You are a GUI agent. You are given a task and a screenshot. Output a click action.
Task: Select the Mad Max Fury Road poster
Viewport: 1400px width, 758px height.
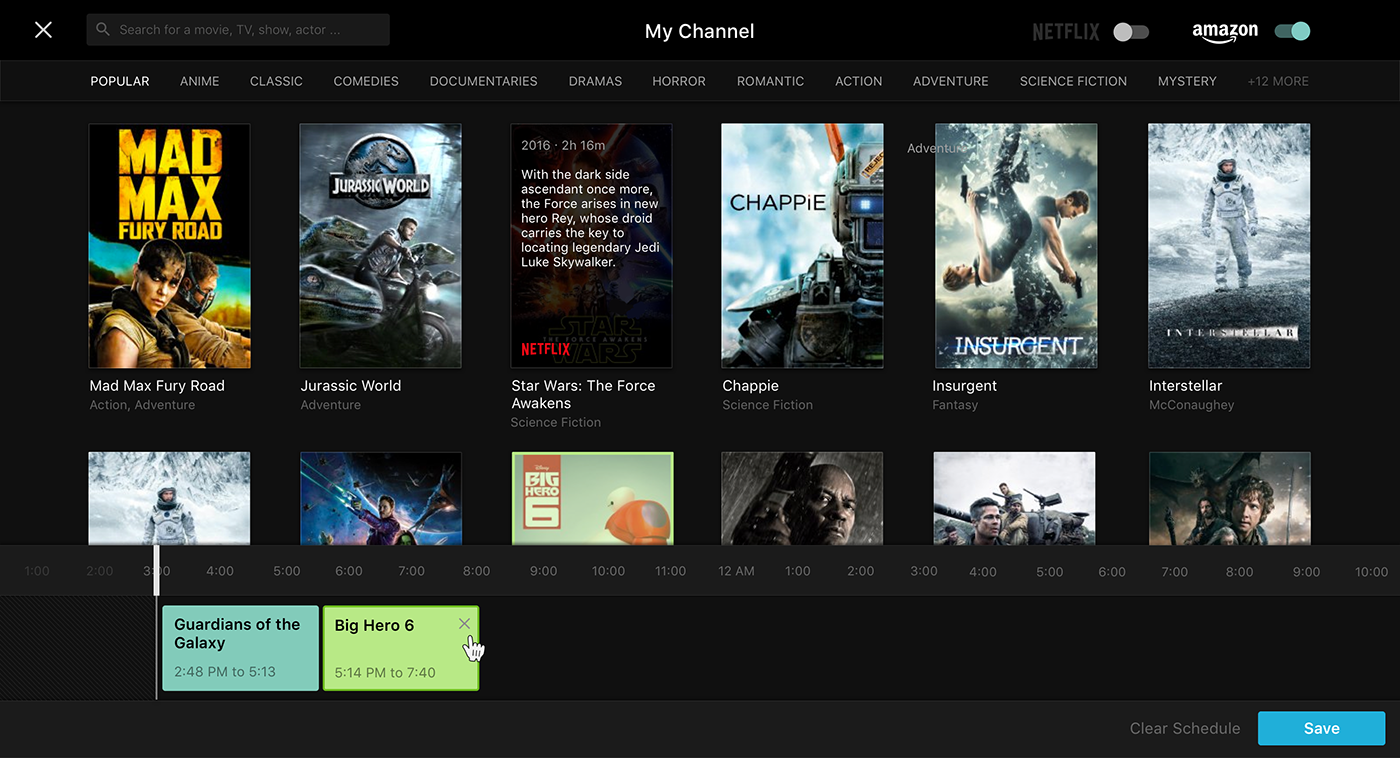click(x=169, y=246)
